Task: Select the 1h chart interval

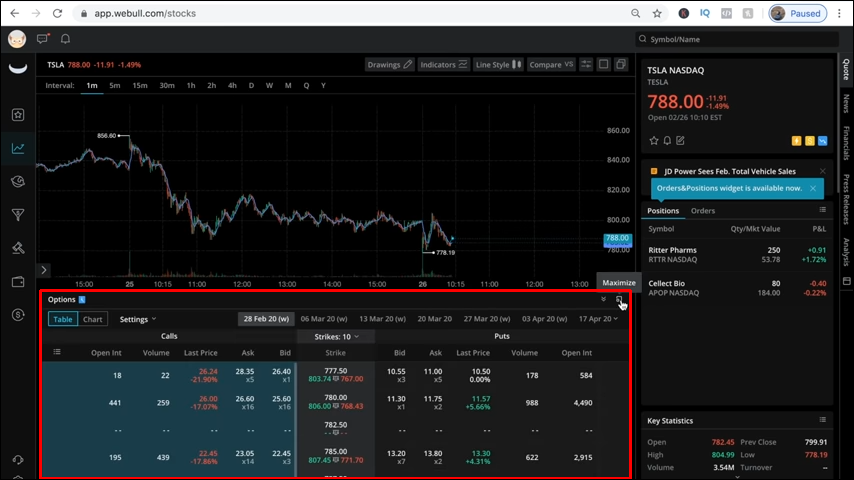Action: click(x=191, y=86)
